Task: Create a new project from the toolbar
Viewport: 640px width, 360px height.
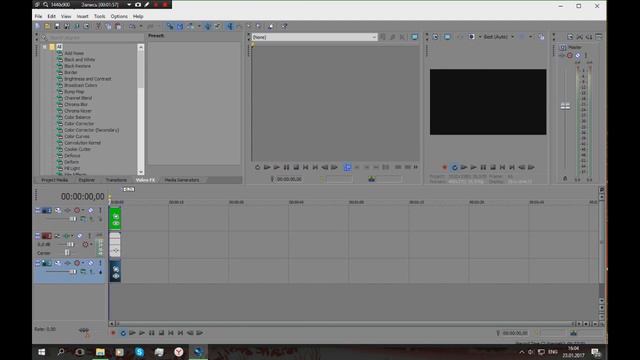Action: click(x=37, y=27)
